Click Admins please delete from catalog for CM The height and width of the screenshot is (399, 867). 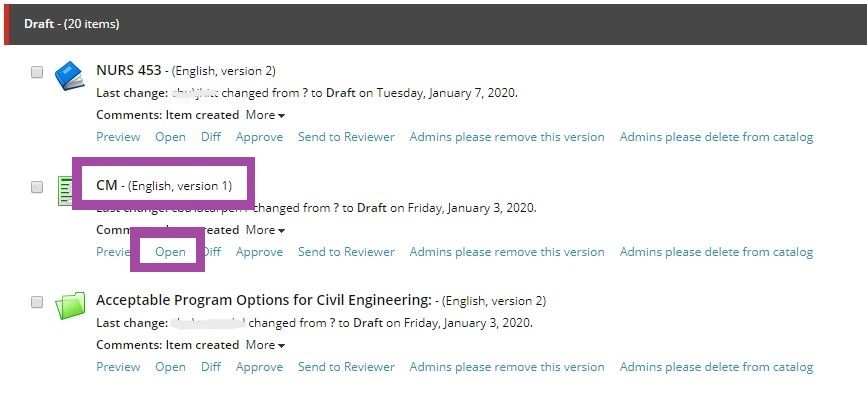716,252
